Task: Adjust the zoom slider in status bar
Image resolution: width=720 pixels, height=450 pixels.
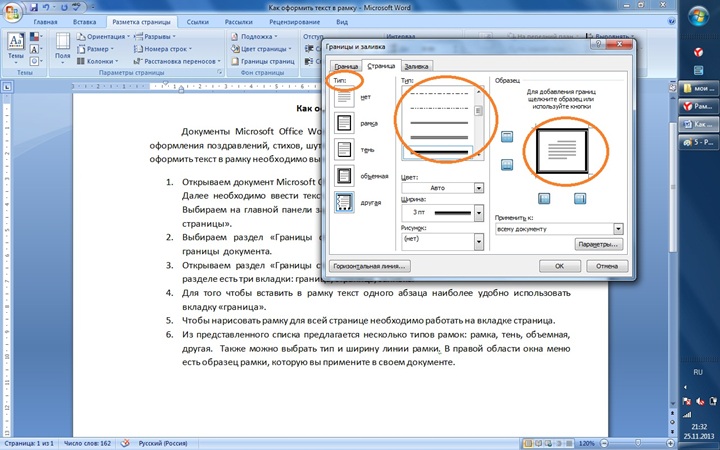Action: click(637, 444)
